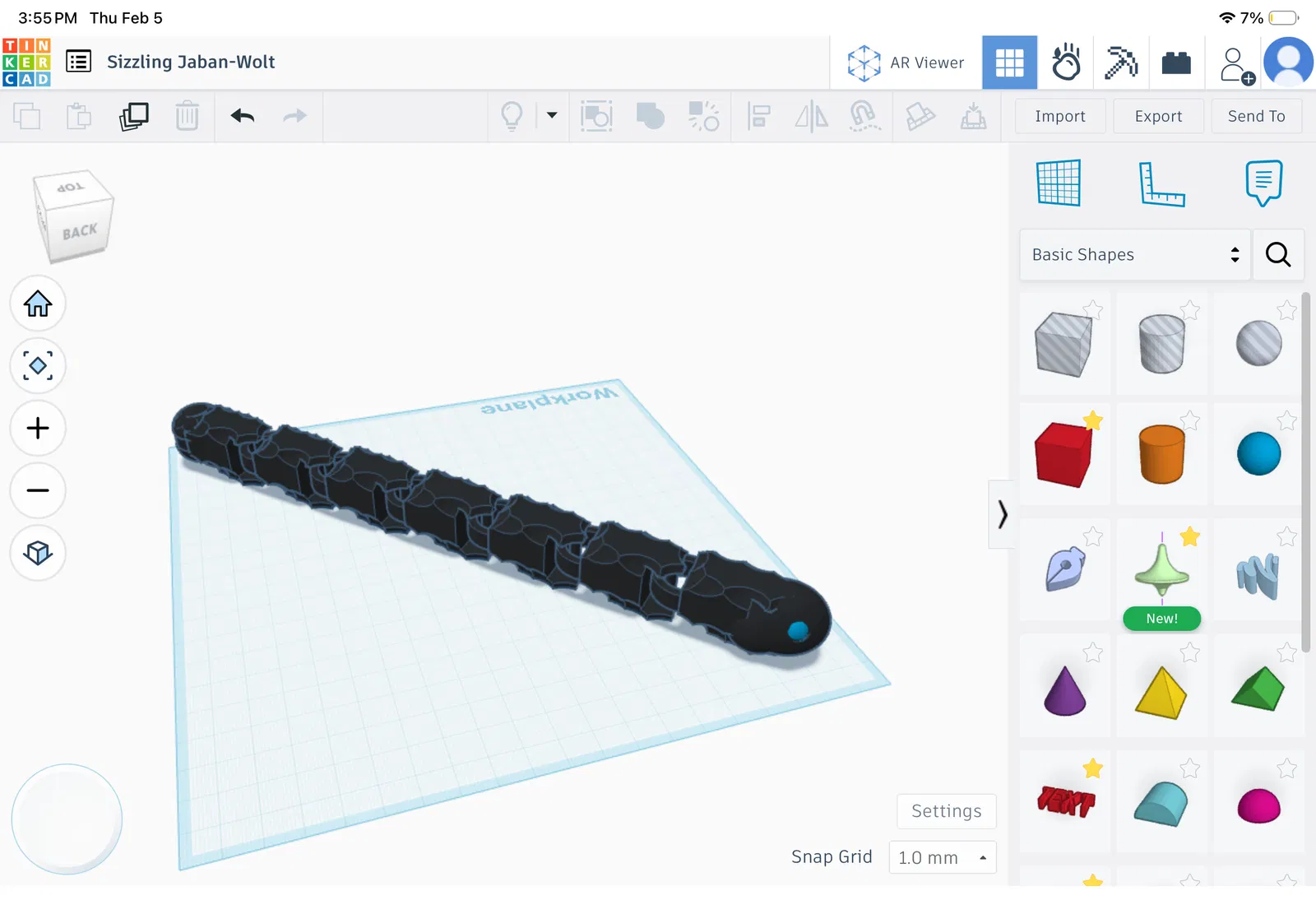Open the designs list icon

78,62
